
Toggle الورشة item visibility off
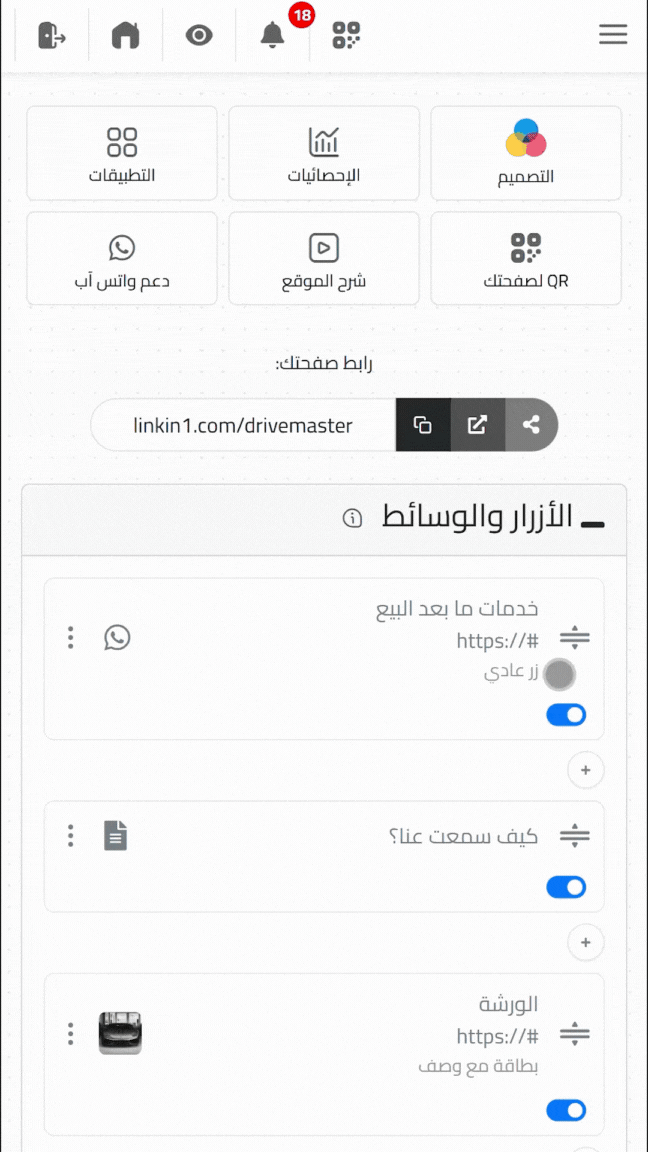[x=566, y=1110]
